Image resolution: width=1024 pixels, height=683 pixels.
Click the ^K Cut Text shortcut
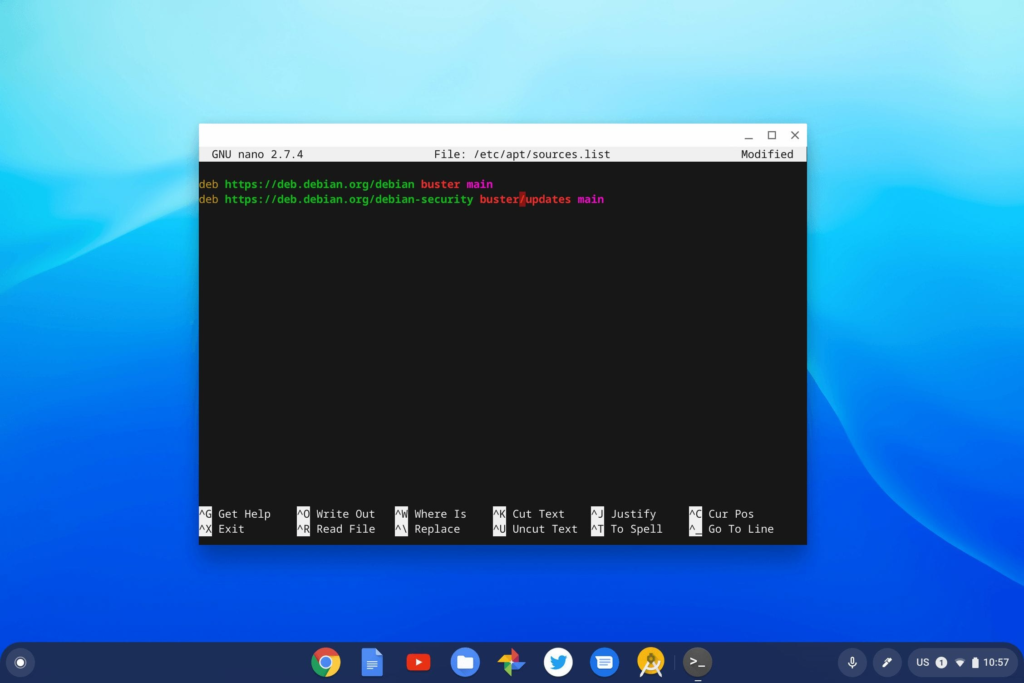click(528, 513)
